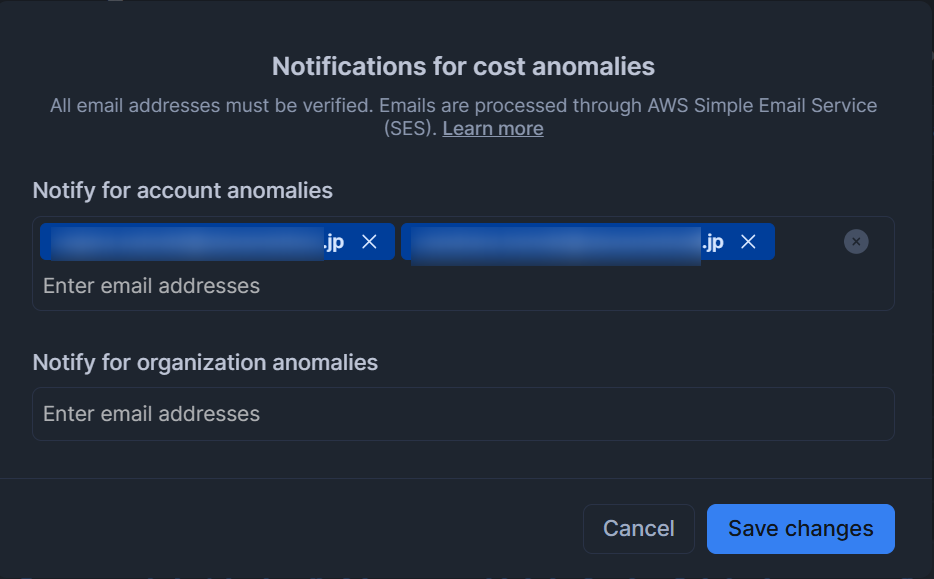The image size is (934, 579).
Task: Click the 'All email addresses must be verified' sentence
Action: coord(211,105)
